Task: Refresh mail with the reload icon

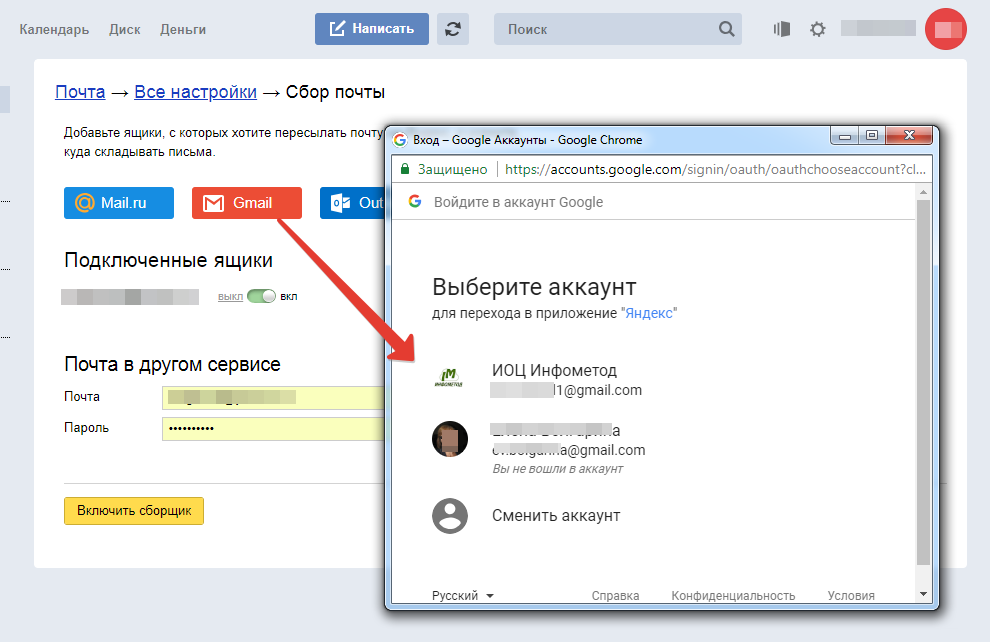Action: 453,29
